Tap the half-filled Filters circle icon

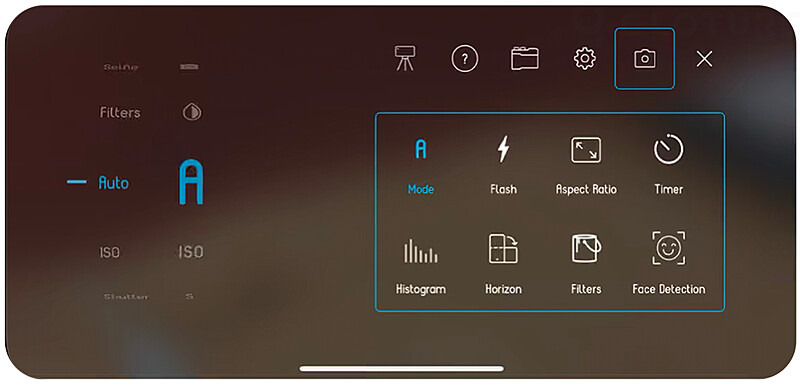click(192, 113)
